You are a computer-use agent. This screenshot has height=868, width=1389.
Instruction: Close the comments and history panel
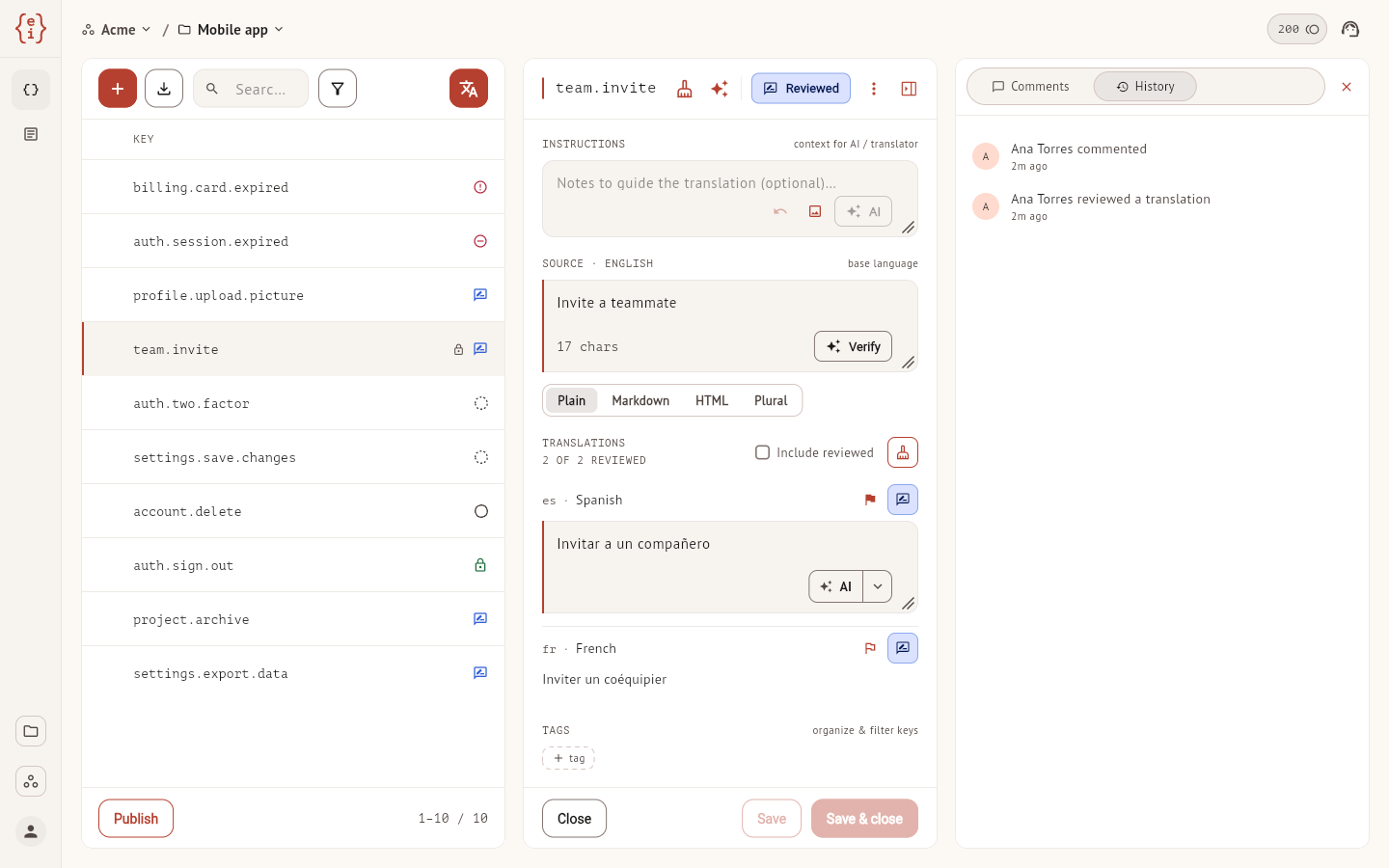(1347, 87)
